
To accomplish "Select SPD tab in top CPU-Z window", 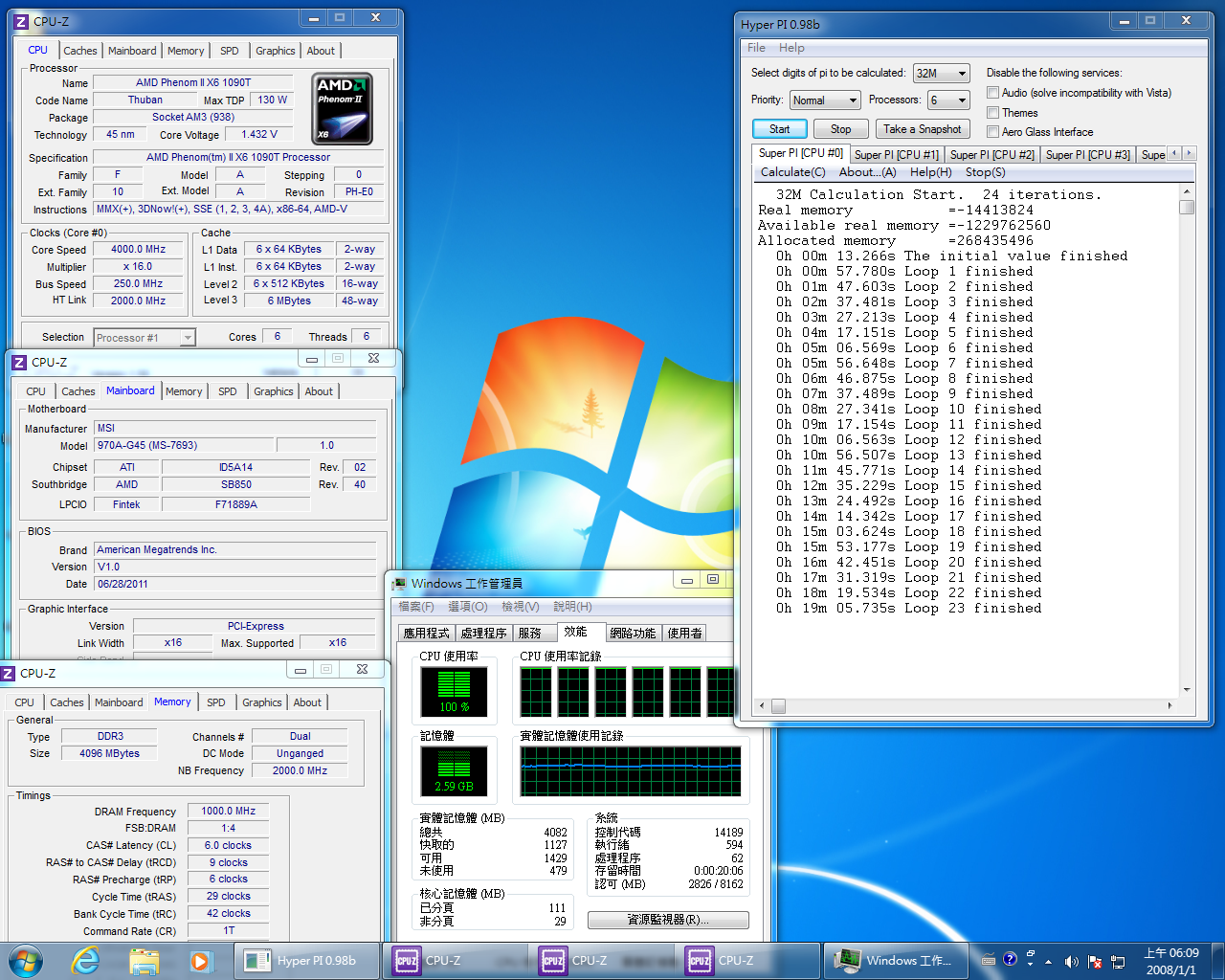I will 230,51.
